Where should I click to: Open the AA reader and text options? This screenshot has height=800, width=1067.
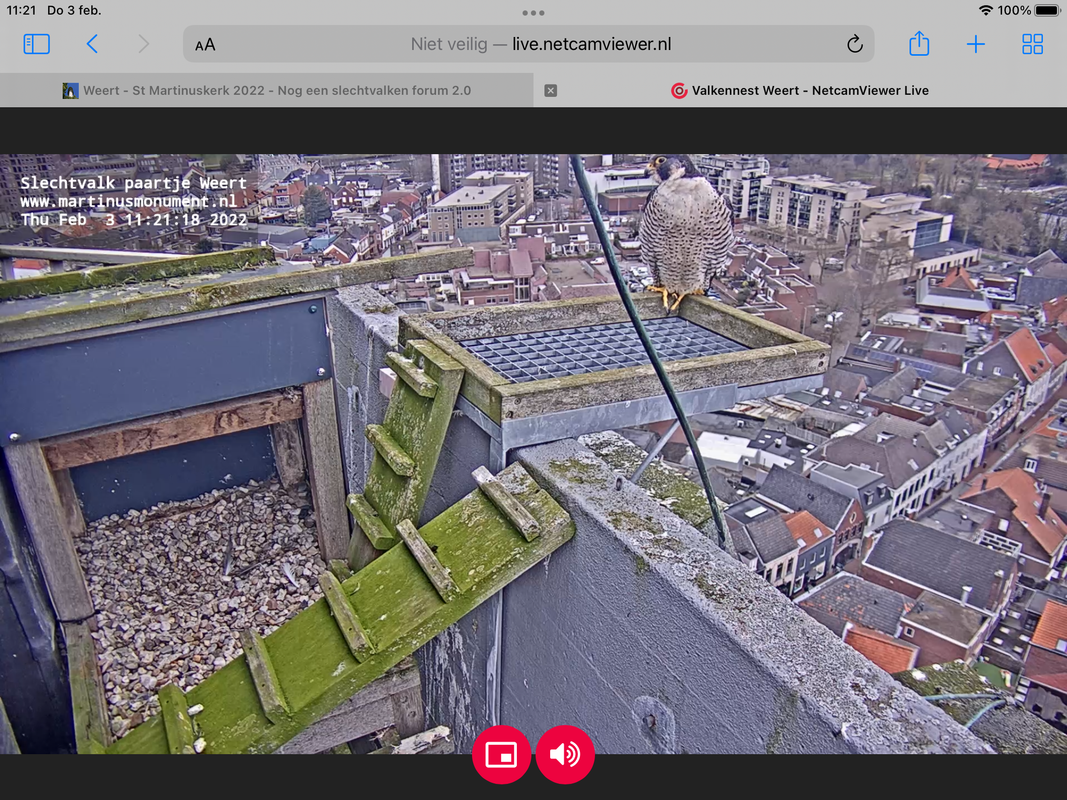click(205, 45)
